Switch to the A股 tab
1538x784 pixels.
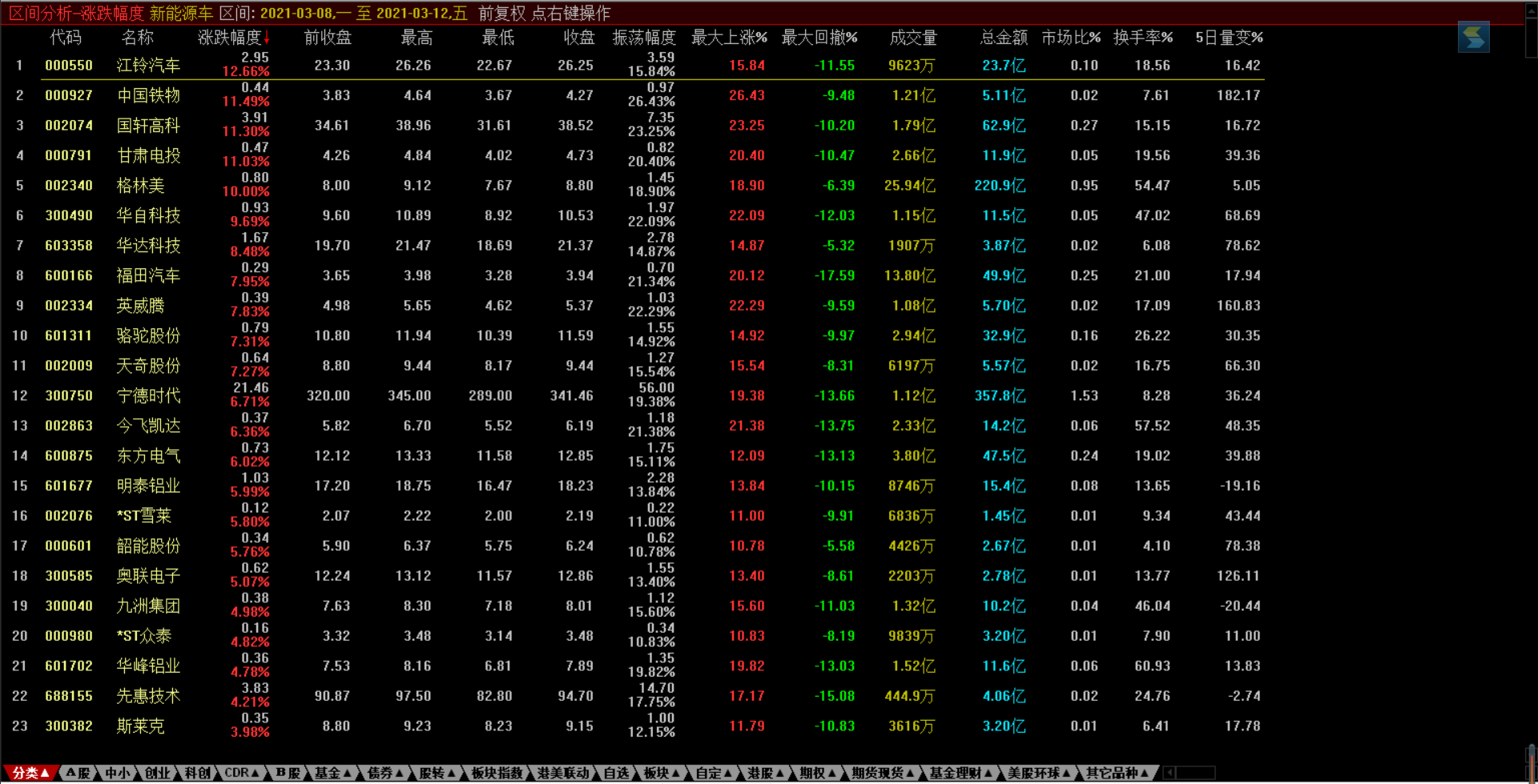pyautogui.click(x=78, y=773)
